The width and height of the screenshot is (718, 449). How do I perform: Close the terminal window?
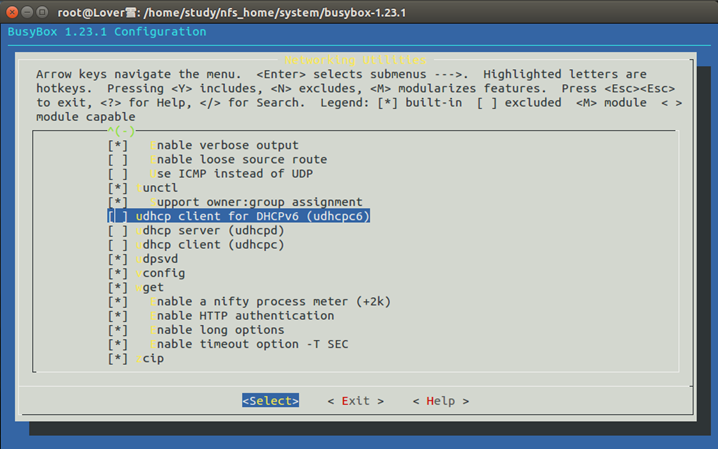coord(13,10)
